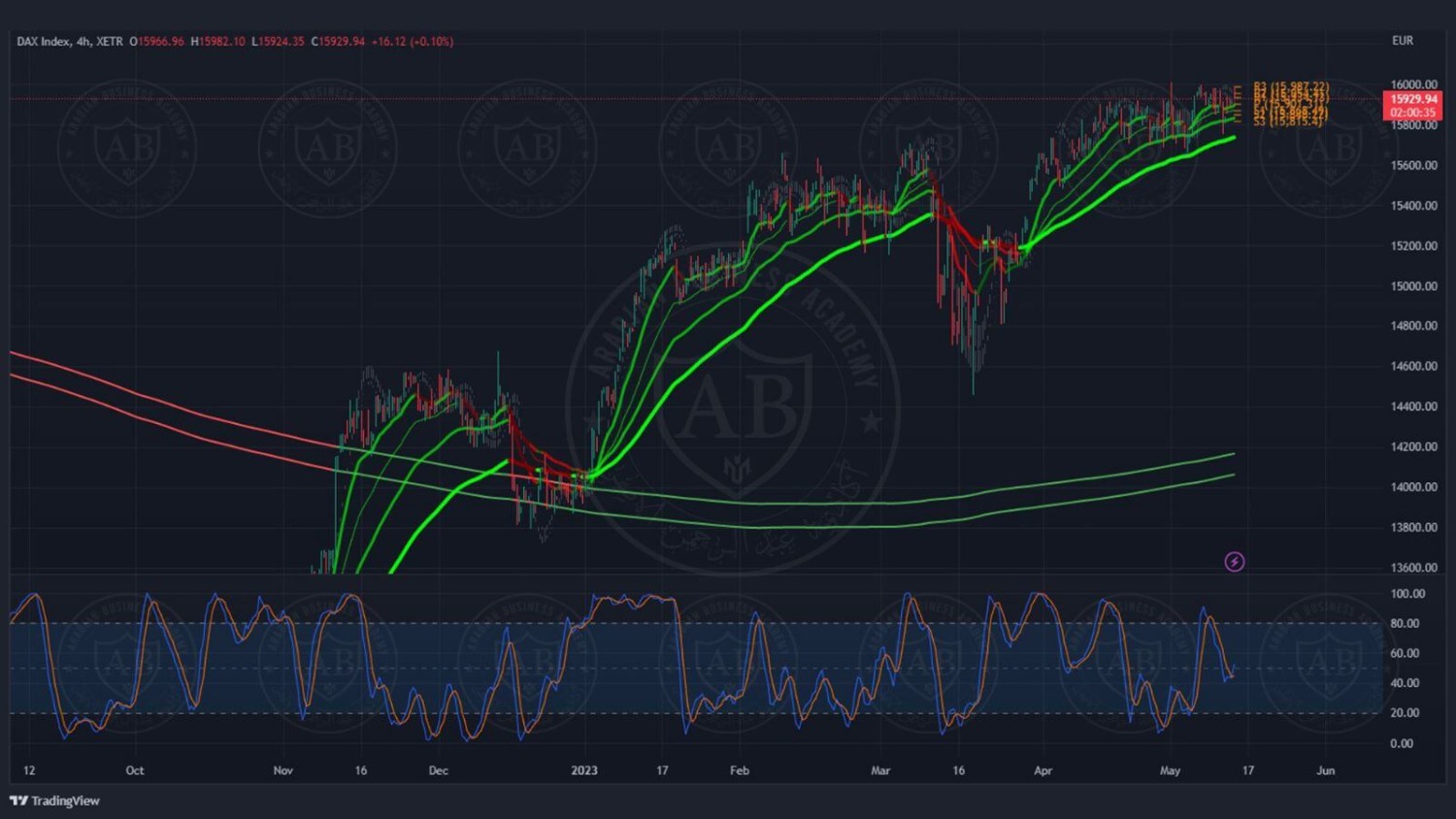Image resolution: width=1456 pixels, height=819 pixels.
Task: Click the 02:00:35 bar countdown timer
Action: [1412, 113]
